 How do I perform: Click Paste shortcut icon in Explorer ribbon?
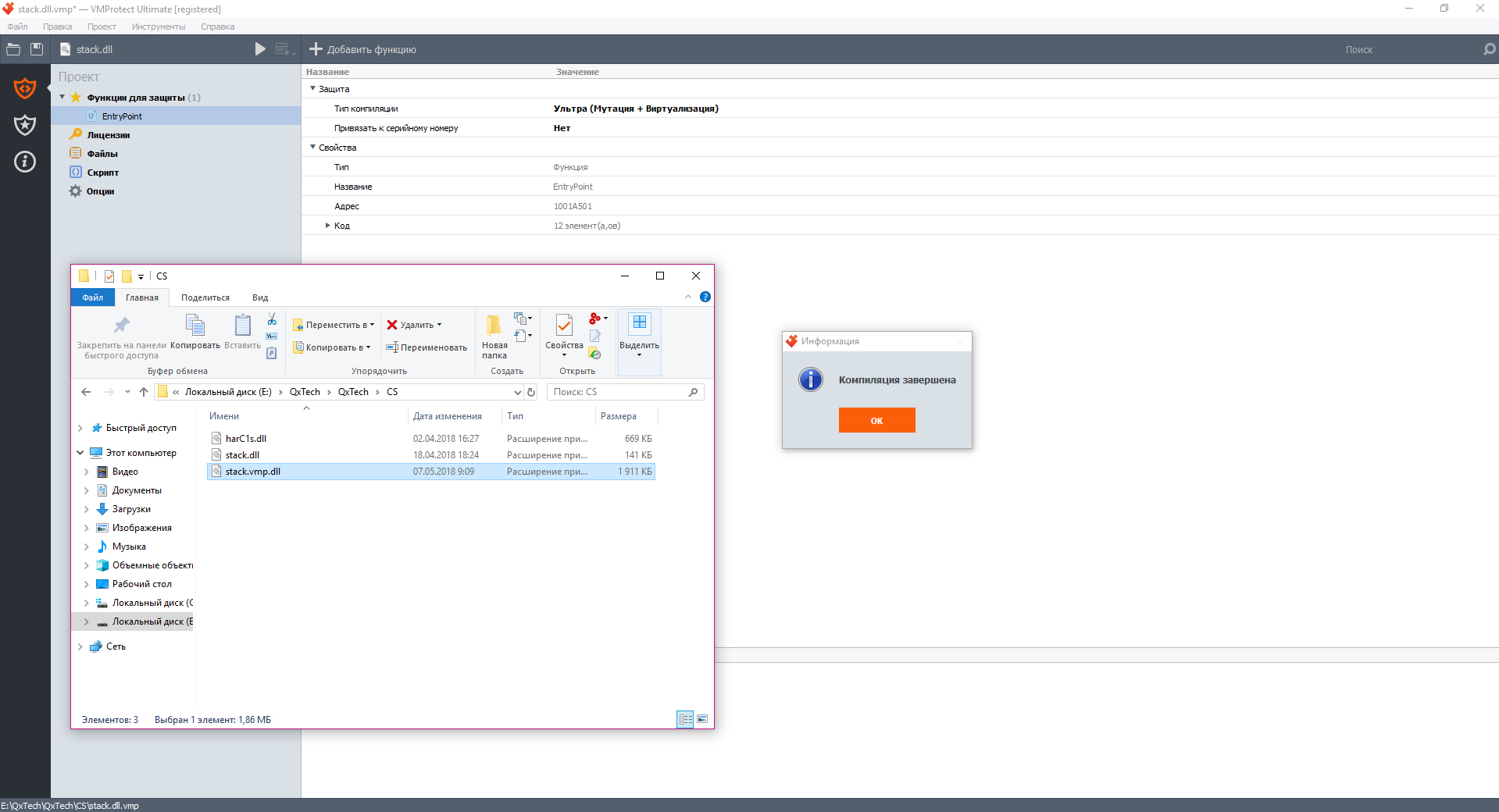272,353
